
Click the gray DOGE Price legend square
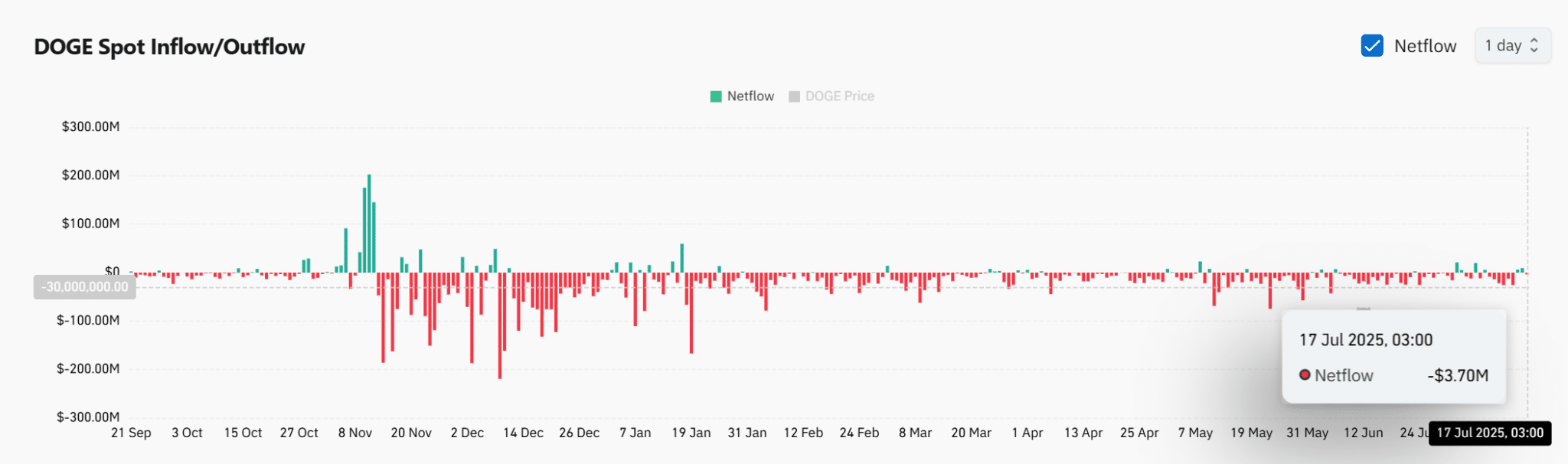(794, 96)
